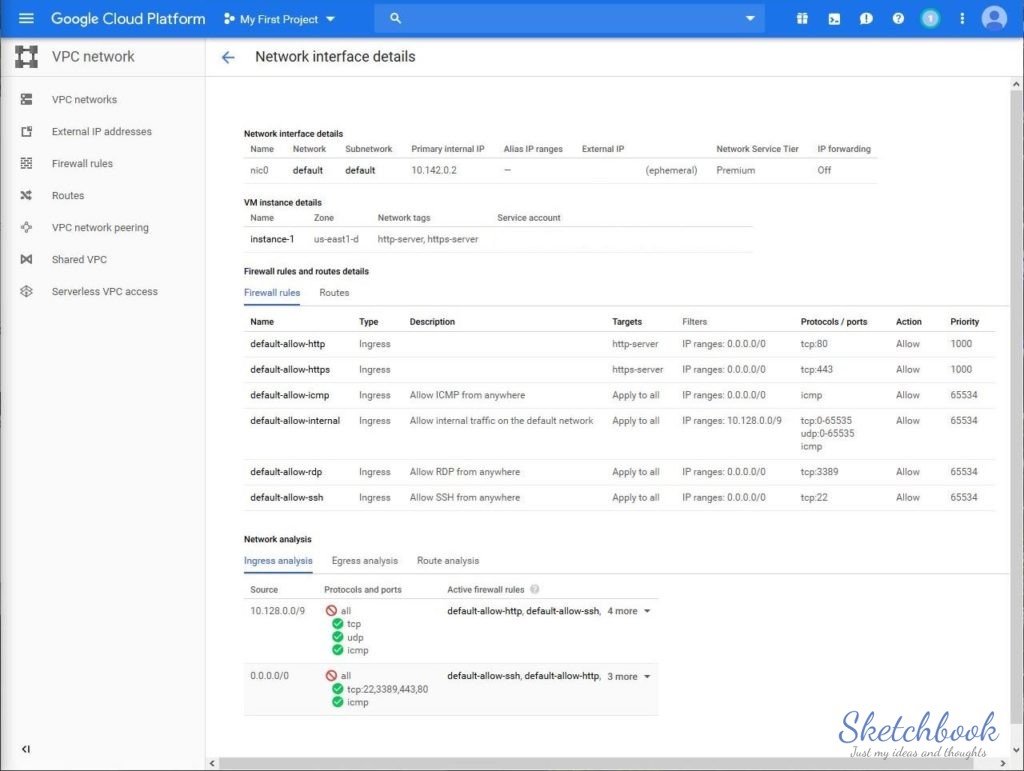Select the Route analysis tab

pos(448,561)
